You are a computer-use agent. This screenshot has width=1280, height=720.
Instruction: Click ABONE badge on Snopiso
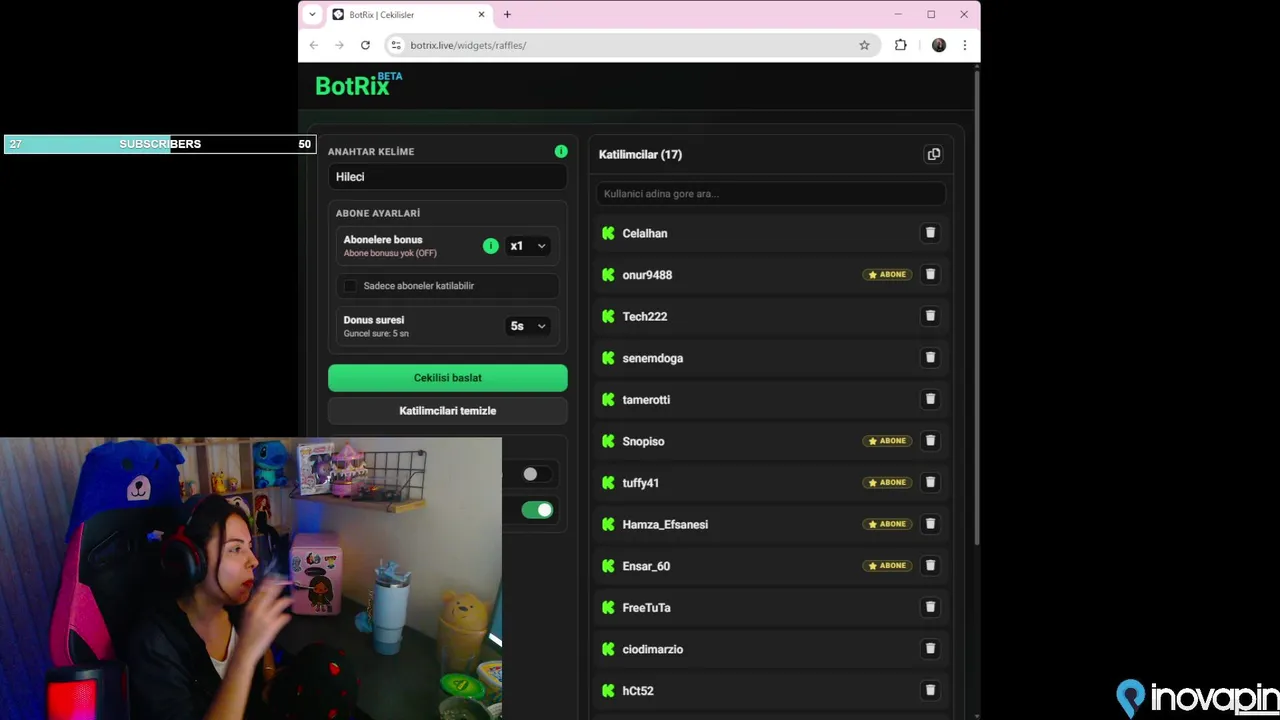[887, 441]
